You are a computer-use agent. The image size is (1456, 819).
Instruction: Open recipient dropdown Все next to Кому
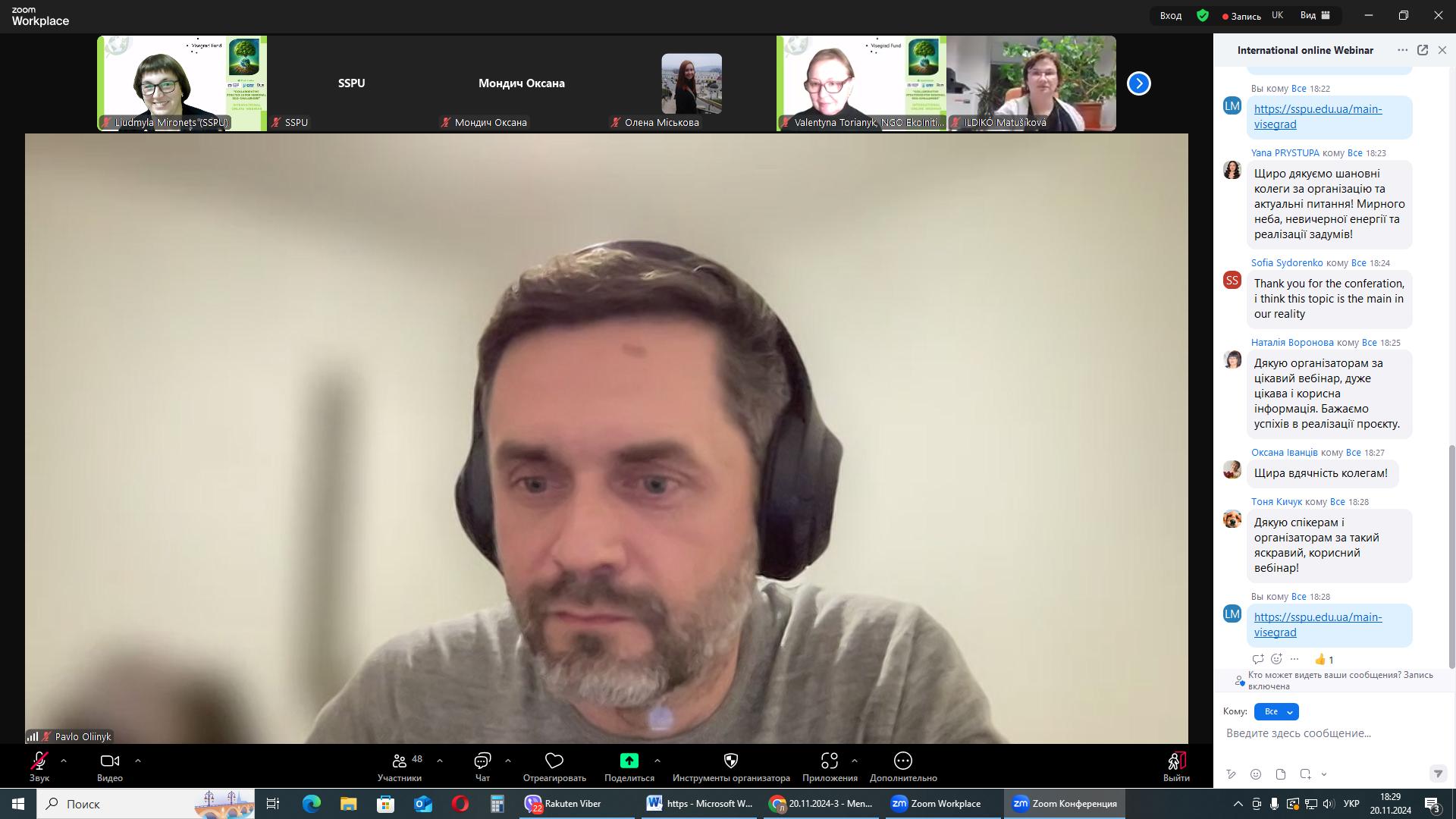tap(1276, 711)
